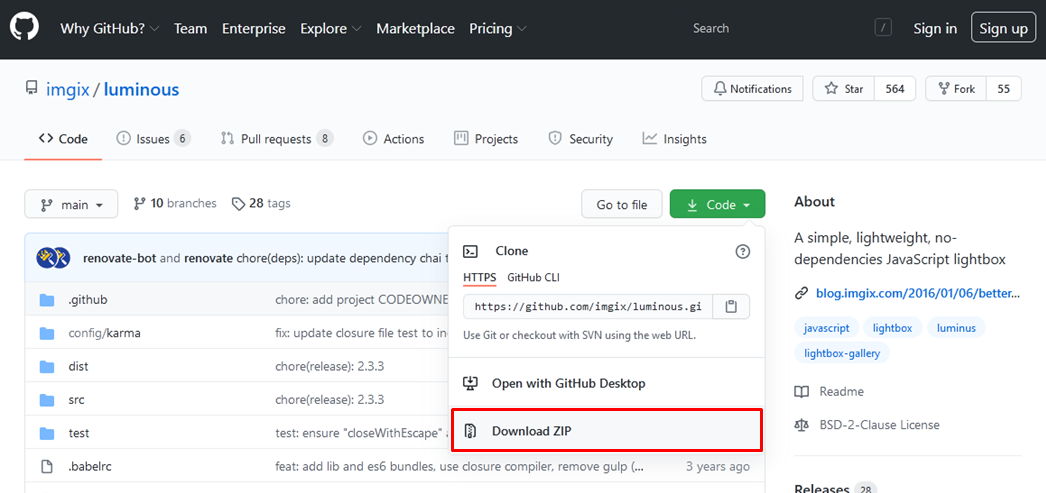Open the Why GitHub? dropdown menu
This screenshot has height=493, width=1046.
click(x=109, y=29)
